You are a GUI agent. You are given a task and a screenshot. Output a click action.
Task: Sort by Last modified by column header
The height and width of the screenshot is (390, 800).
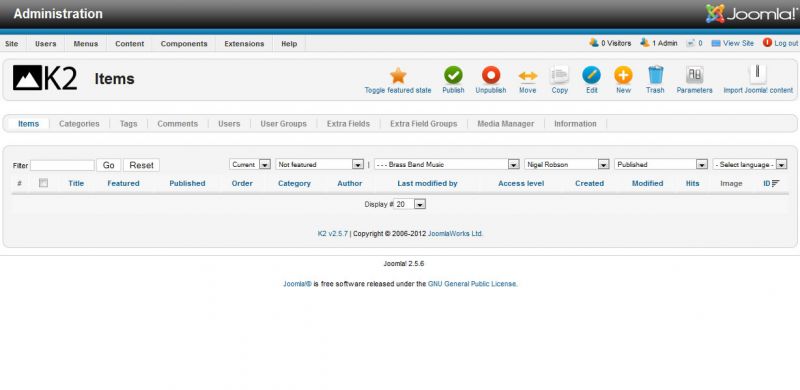(428, 183)
